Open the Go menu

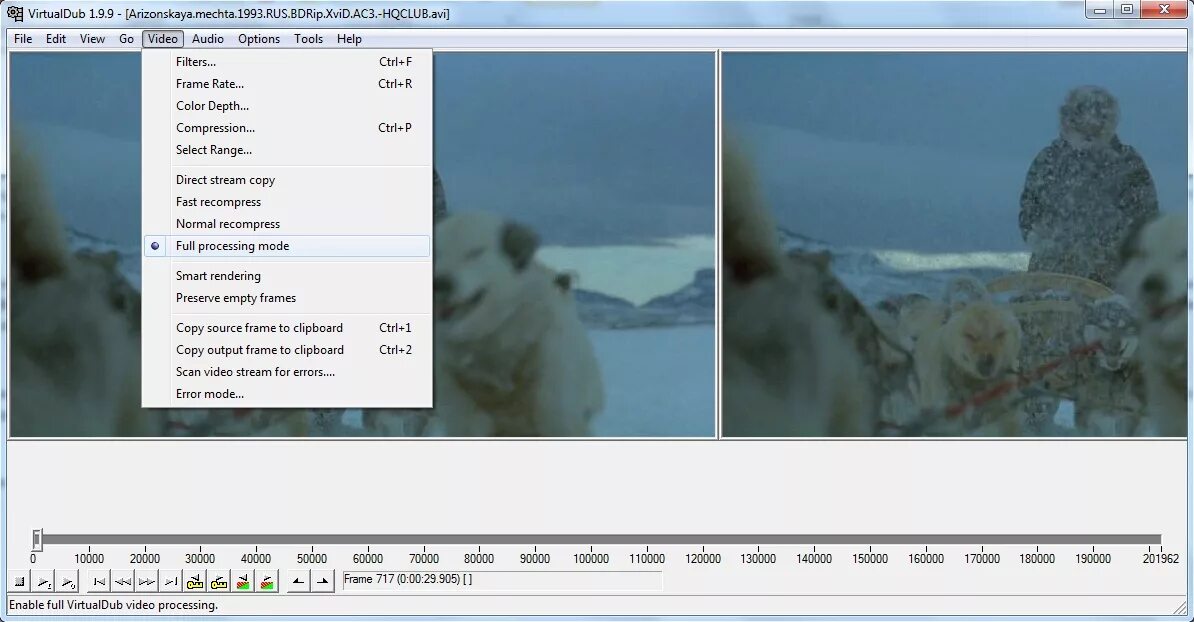(126, 39)
